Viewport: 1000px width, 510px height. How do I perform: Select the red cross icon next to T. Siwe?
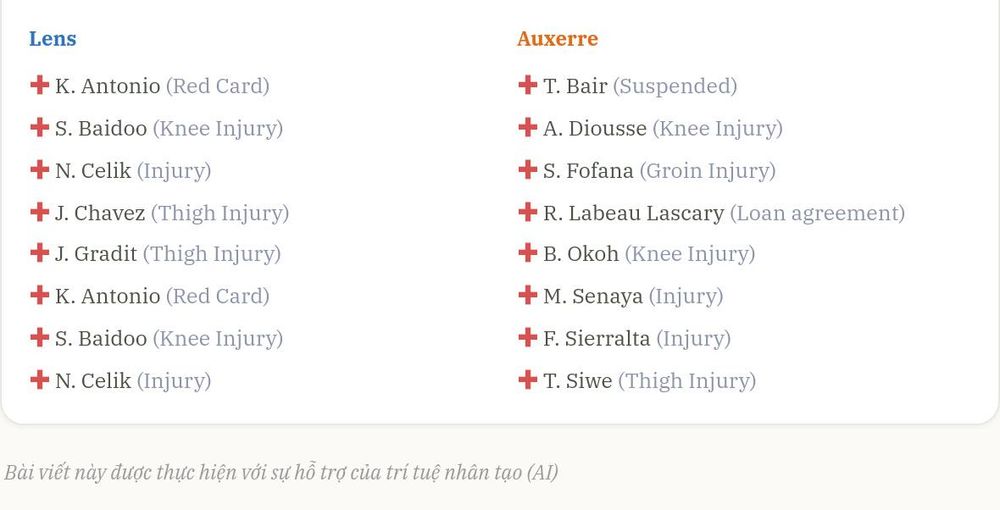coord(527,380)
